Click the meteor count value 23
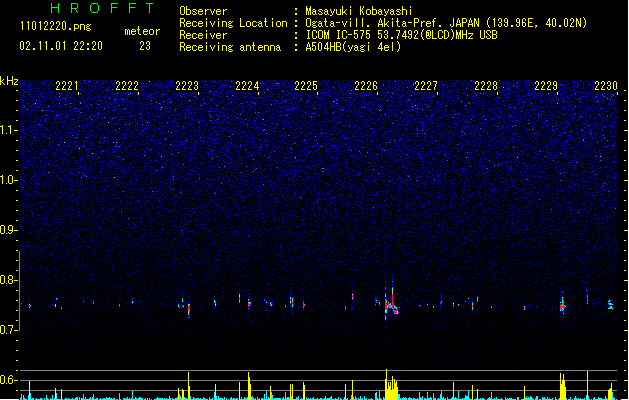This screenshot has height=400, width=629. pos(145,46)
